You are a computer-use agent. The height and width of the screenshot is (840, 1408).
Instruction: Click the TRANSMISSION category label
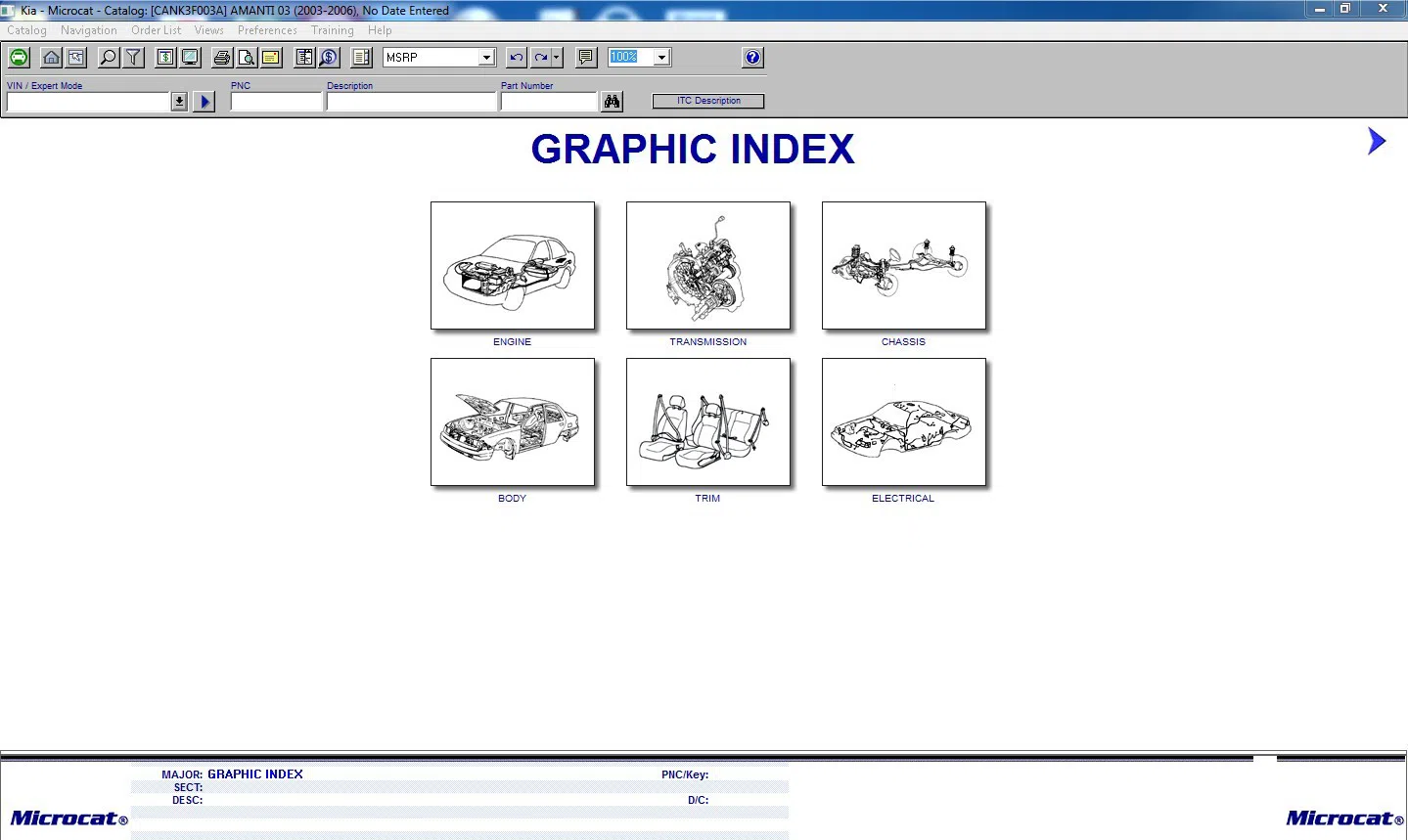[708, 342]
